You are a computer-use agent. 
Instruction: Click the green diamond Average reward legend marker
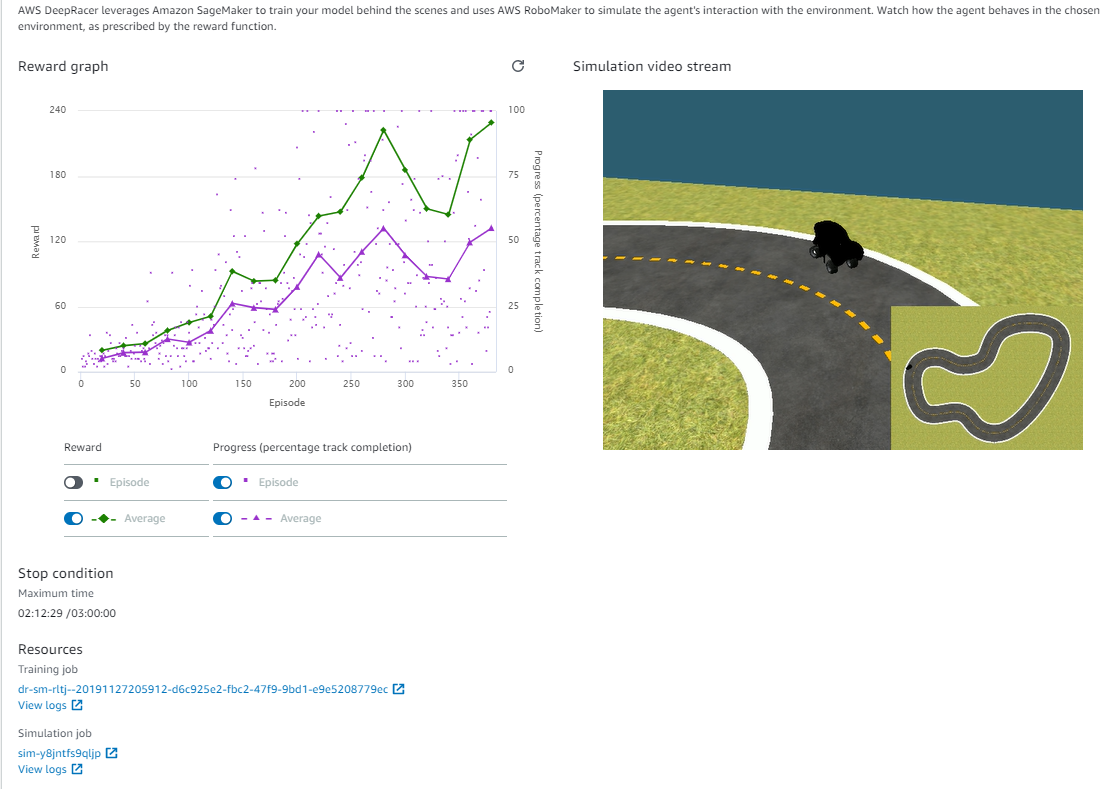pos(103,519)
